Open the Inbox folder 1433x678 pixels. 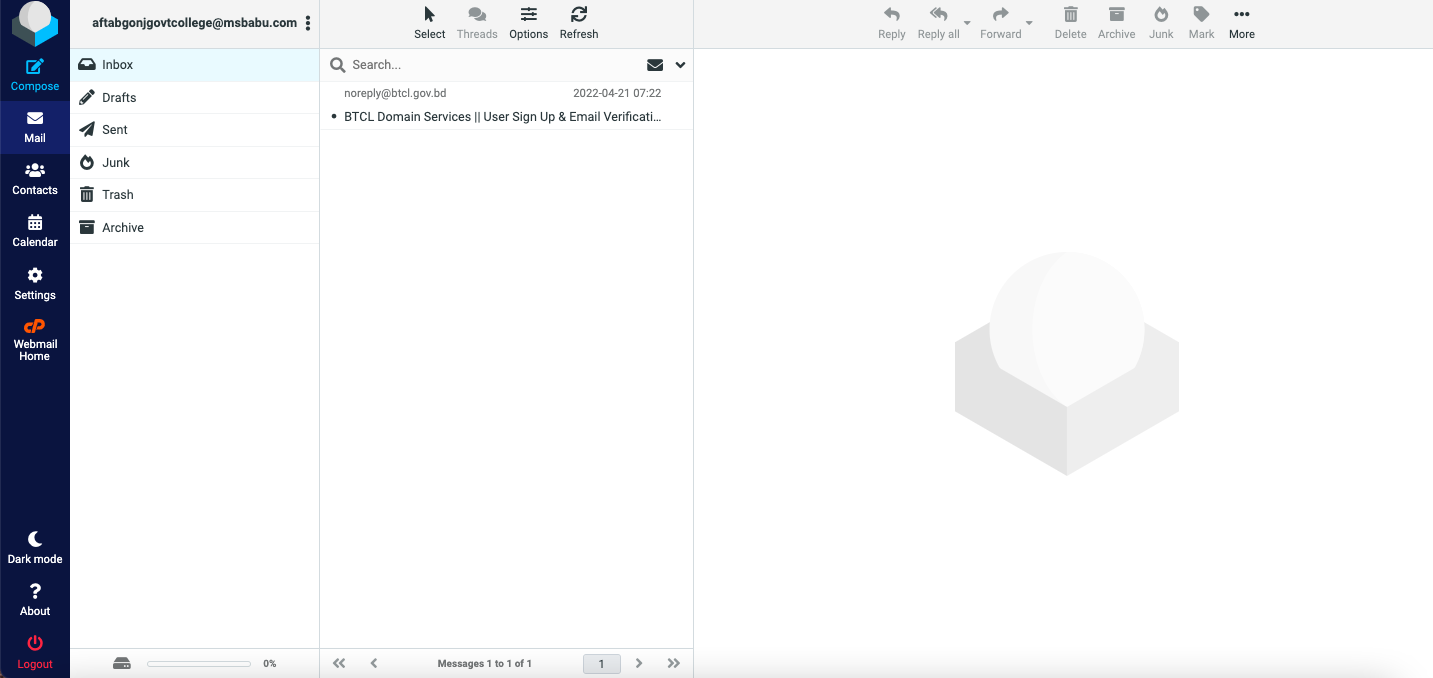195,65
